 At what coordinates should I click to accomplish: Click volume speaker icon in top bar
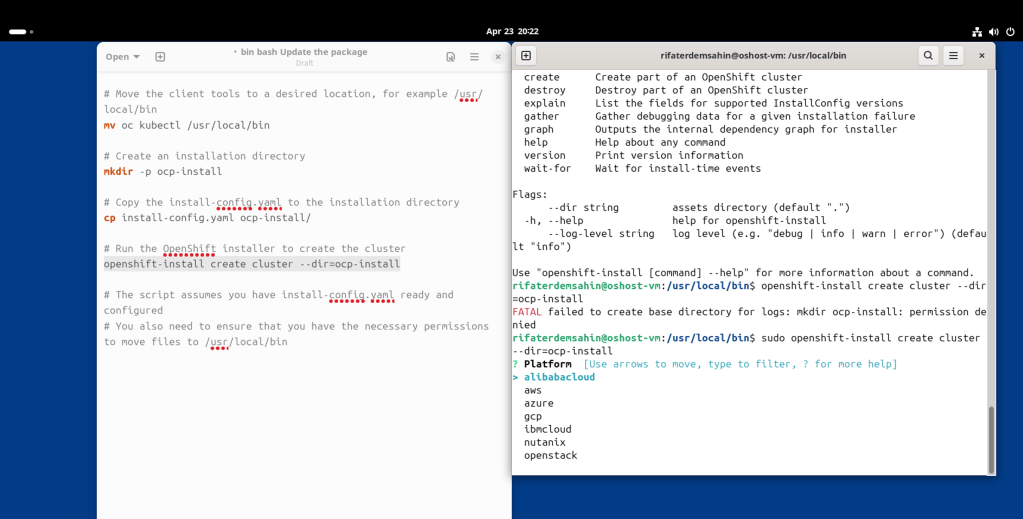[994, 31]
